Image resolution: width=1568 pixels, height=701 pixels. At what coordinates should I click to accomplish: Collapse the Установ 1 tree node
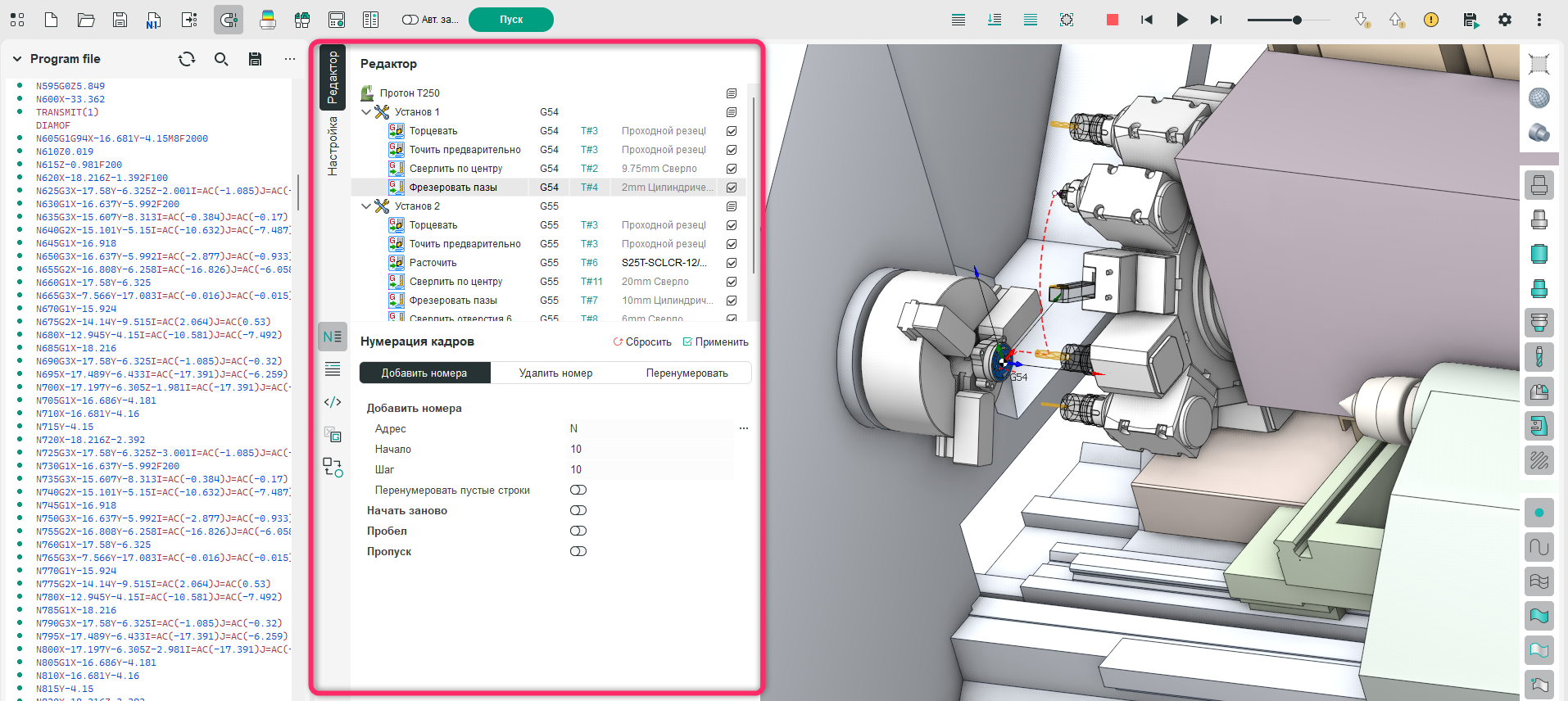pyautogui.click(x=366, y=112)
